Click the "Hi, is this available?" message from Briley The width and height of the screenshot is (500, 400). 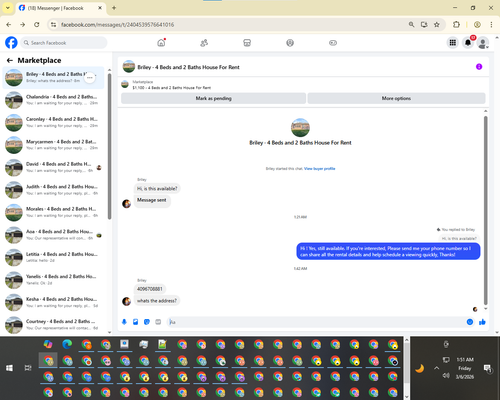[x=157, y=189]
